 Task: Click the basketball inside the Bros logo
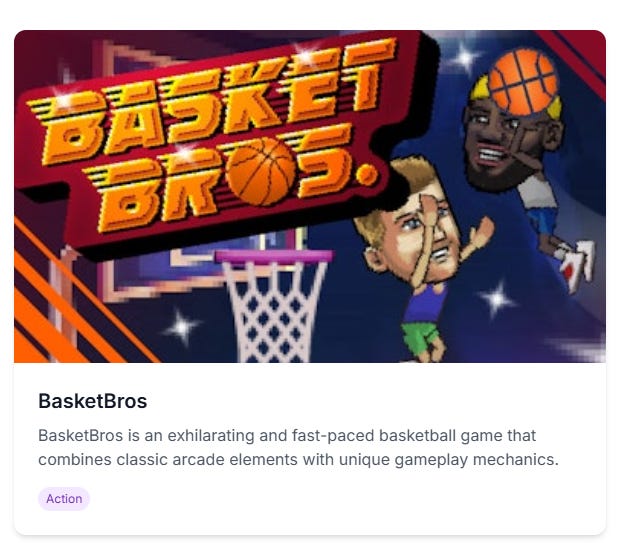(263, 171)
